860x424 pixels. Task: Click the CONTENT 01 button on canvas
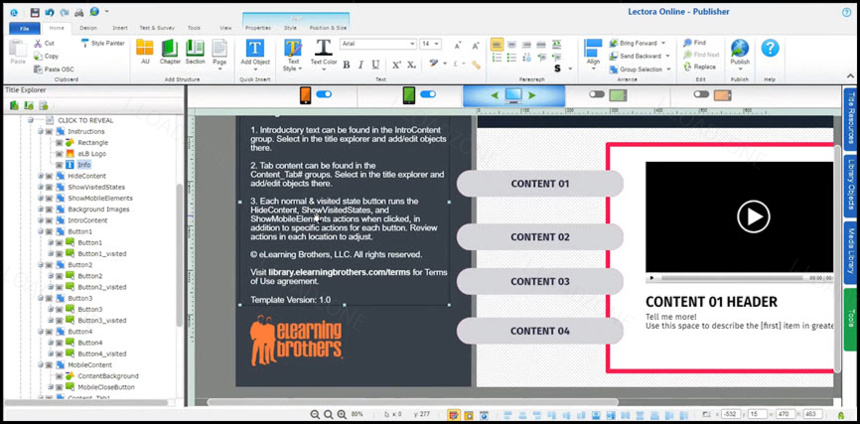click(x=540, y=184)
